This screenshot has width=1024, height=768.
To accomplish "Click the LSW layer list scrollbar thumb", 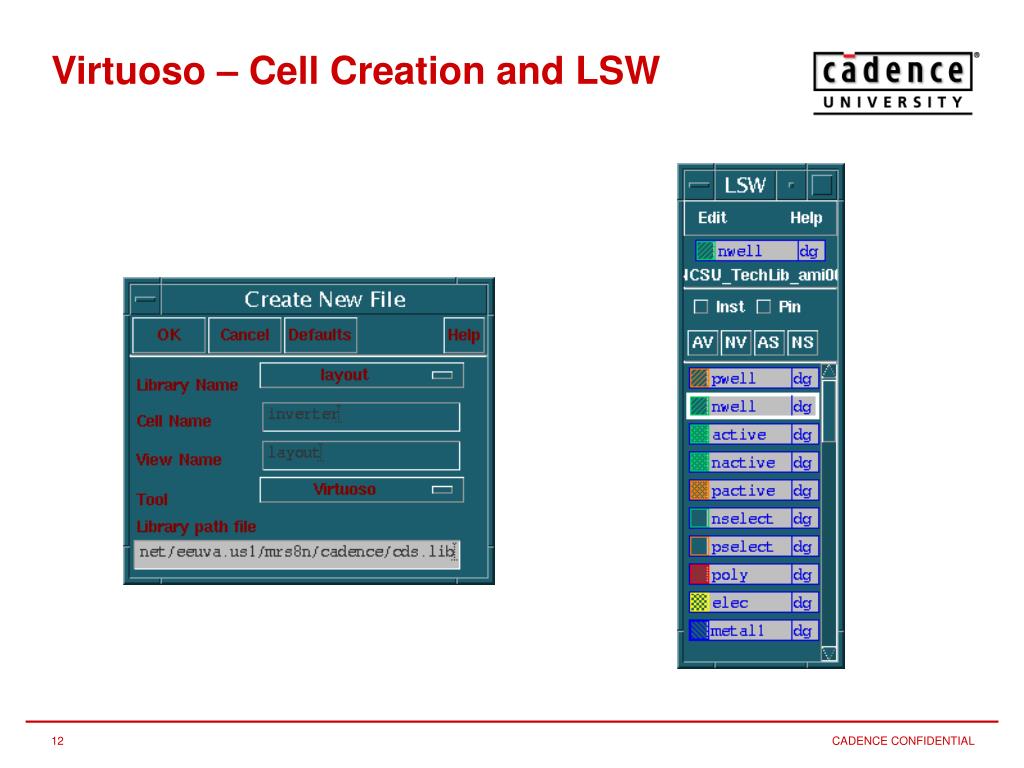I will coord(829,411).
